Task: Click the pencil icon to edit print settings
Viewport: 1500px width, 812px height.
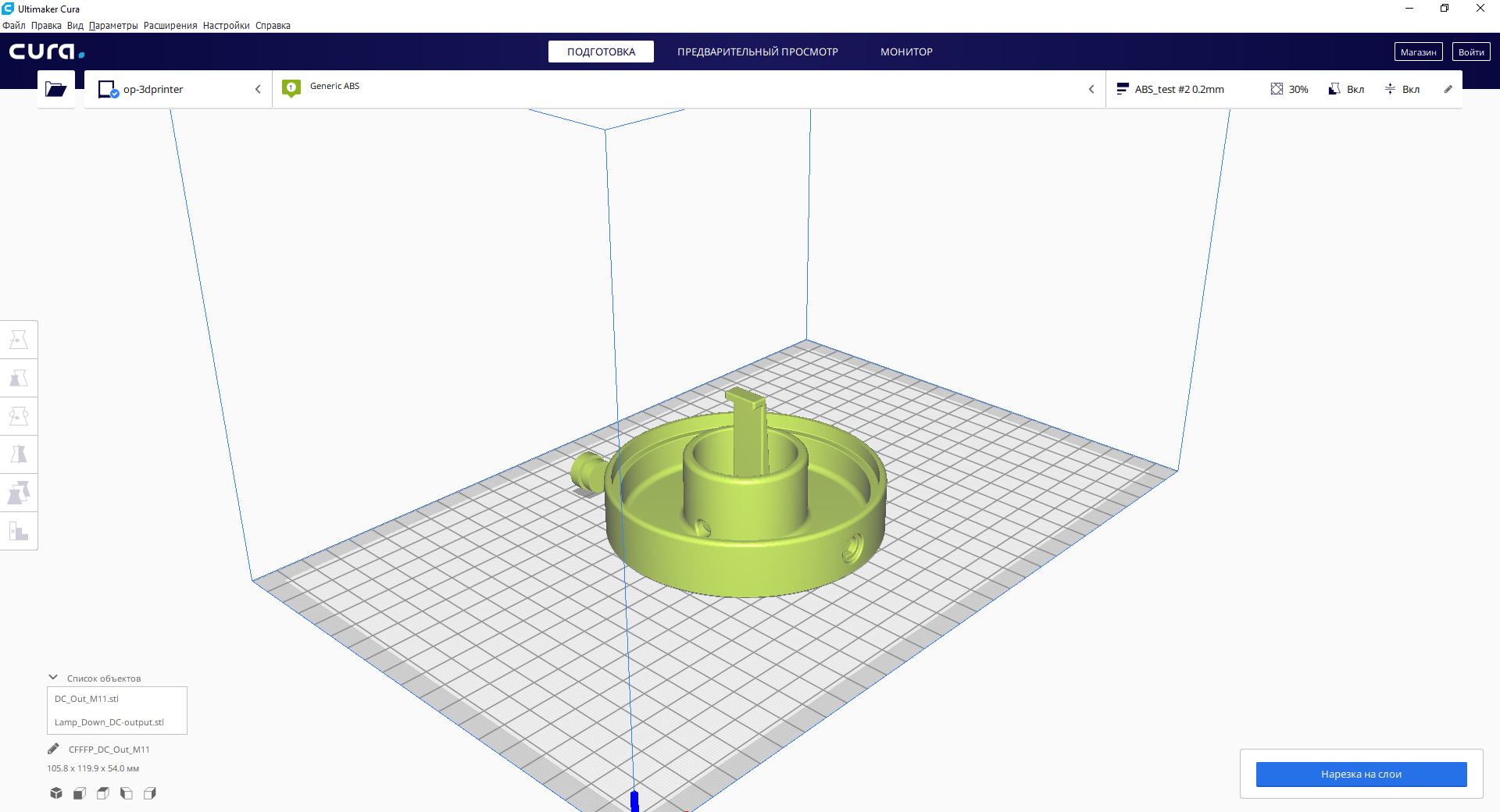Action: tap(1448, 89)
